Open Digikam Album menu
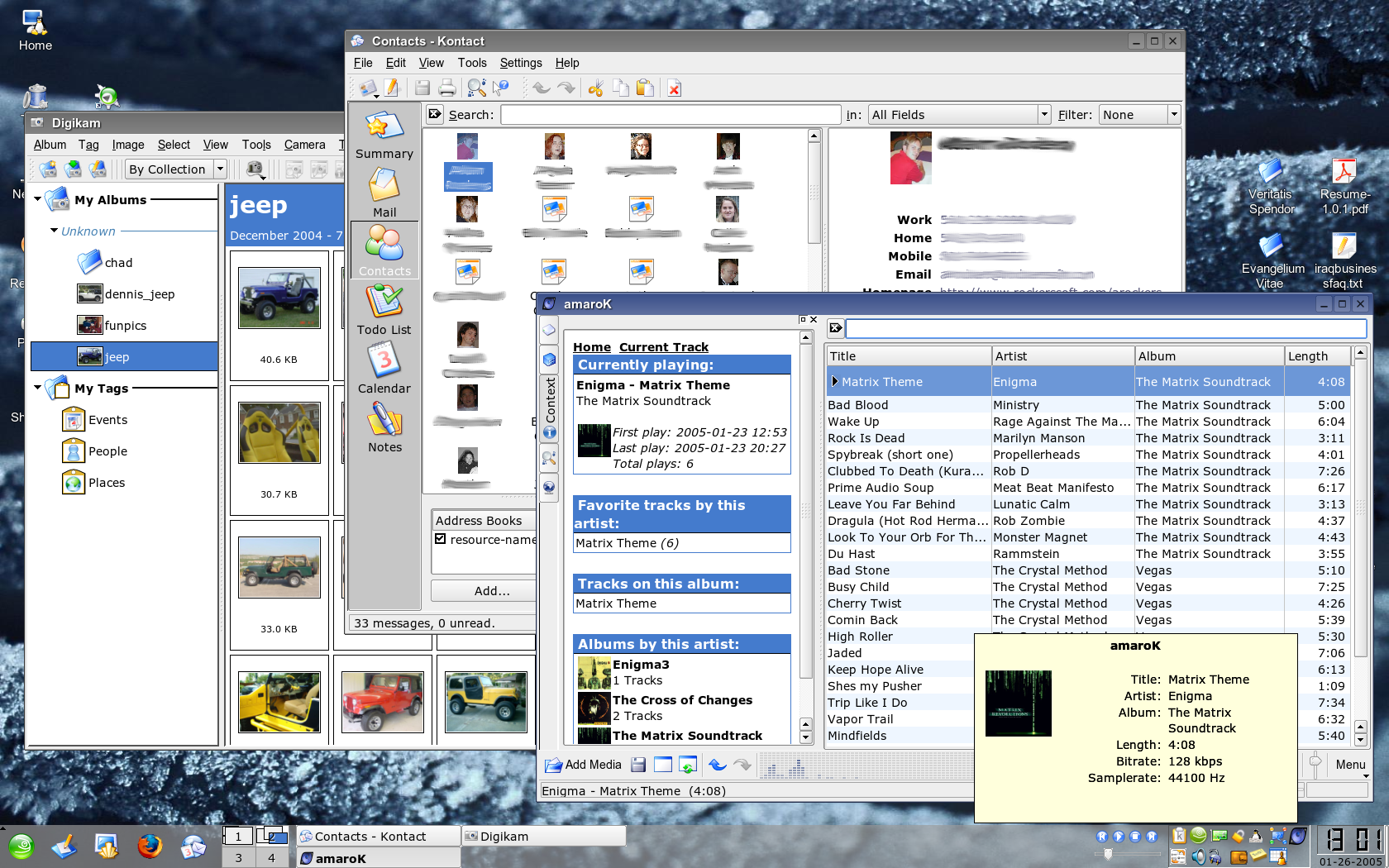Viewport: 1389px width, 868px height. point(50,145)
